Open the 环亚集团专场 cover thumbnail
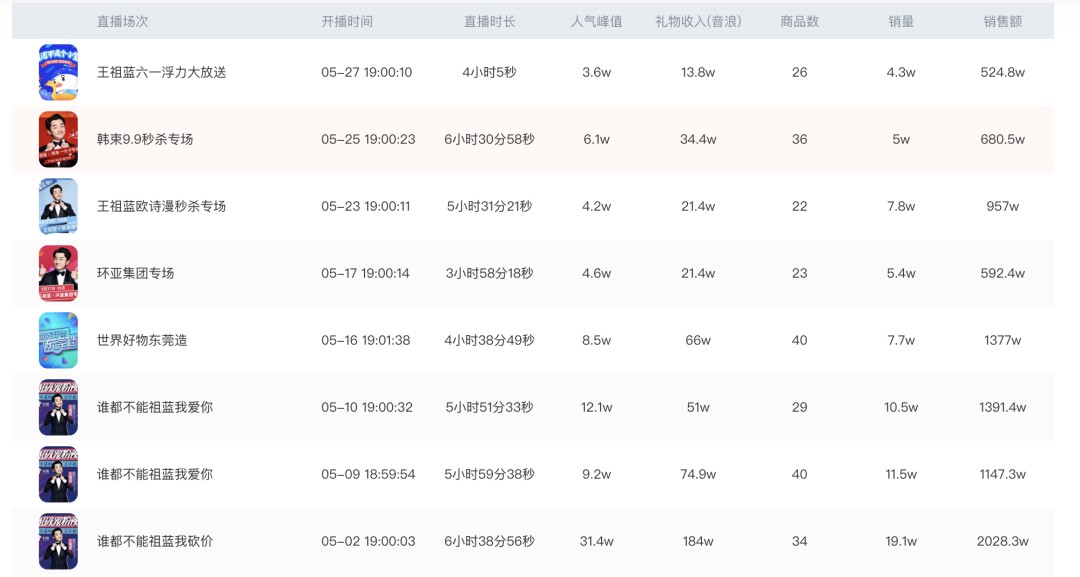The height and width of the screenshot is (577, 1080). (x=58, y=273)
